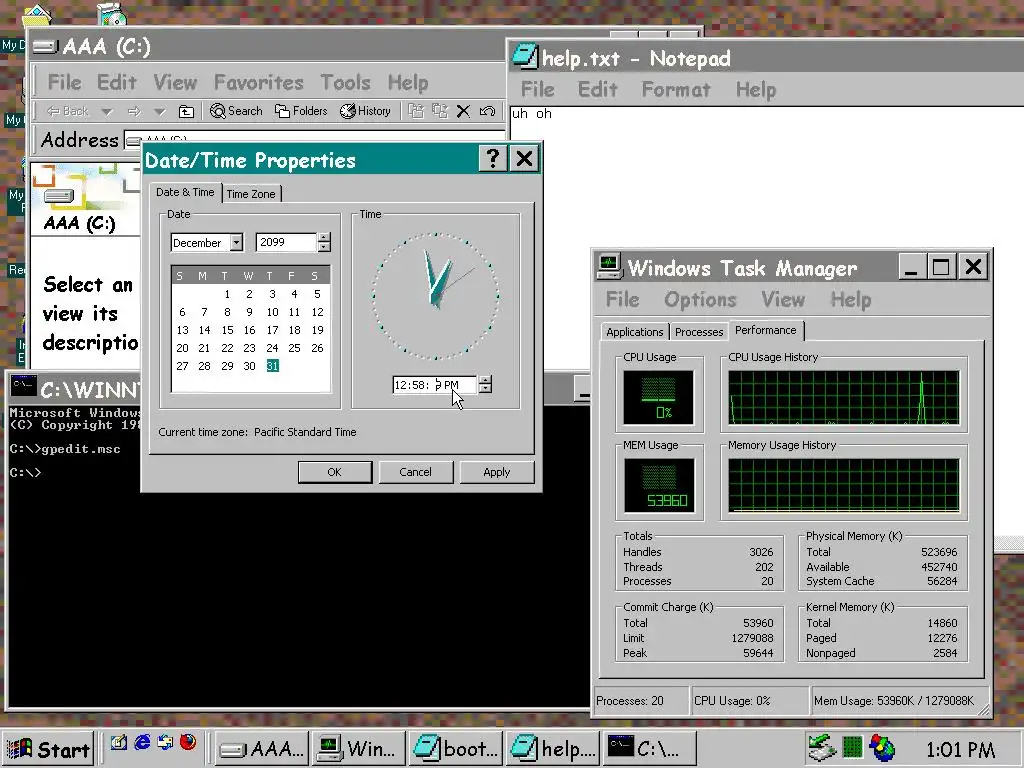Click the gpedit.msc line in command prompt
This screenshot has width=1024, height=768.
65,449
